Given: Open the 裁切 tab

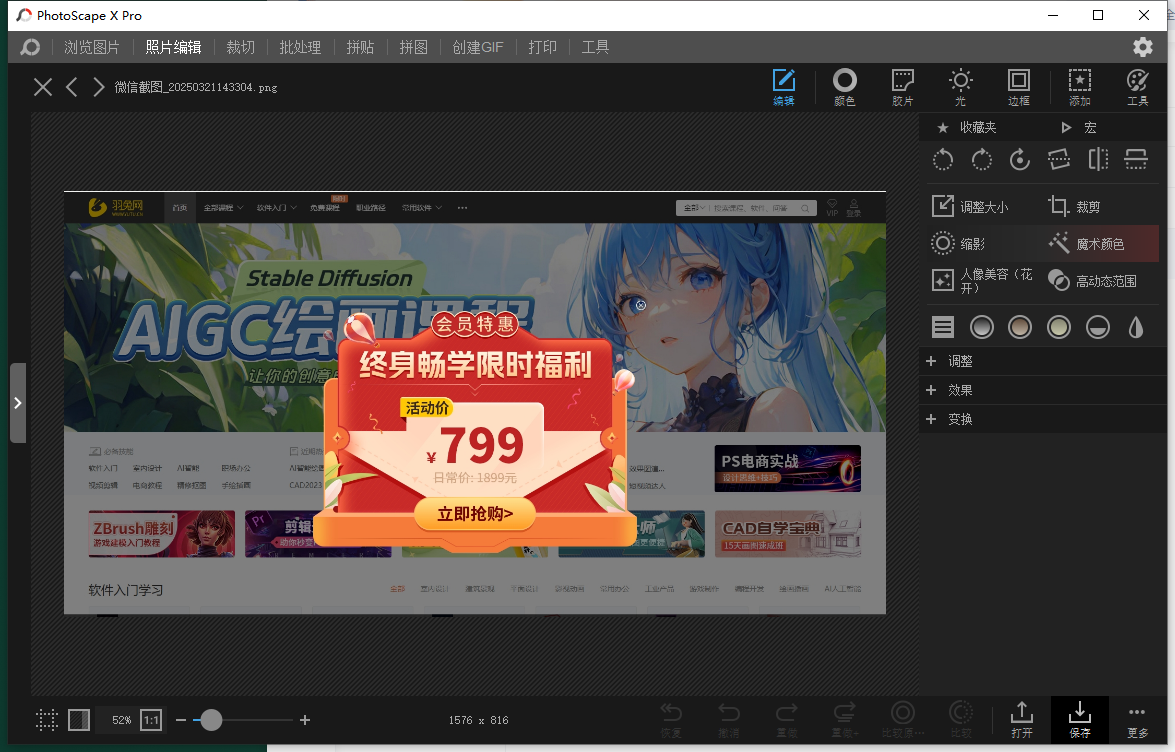Looking at the screenshot, I should [x=241, y=47].
